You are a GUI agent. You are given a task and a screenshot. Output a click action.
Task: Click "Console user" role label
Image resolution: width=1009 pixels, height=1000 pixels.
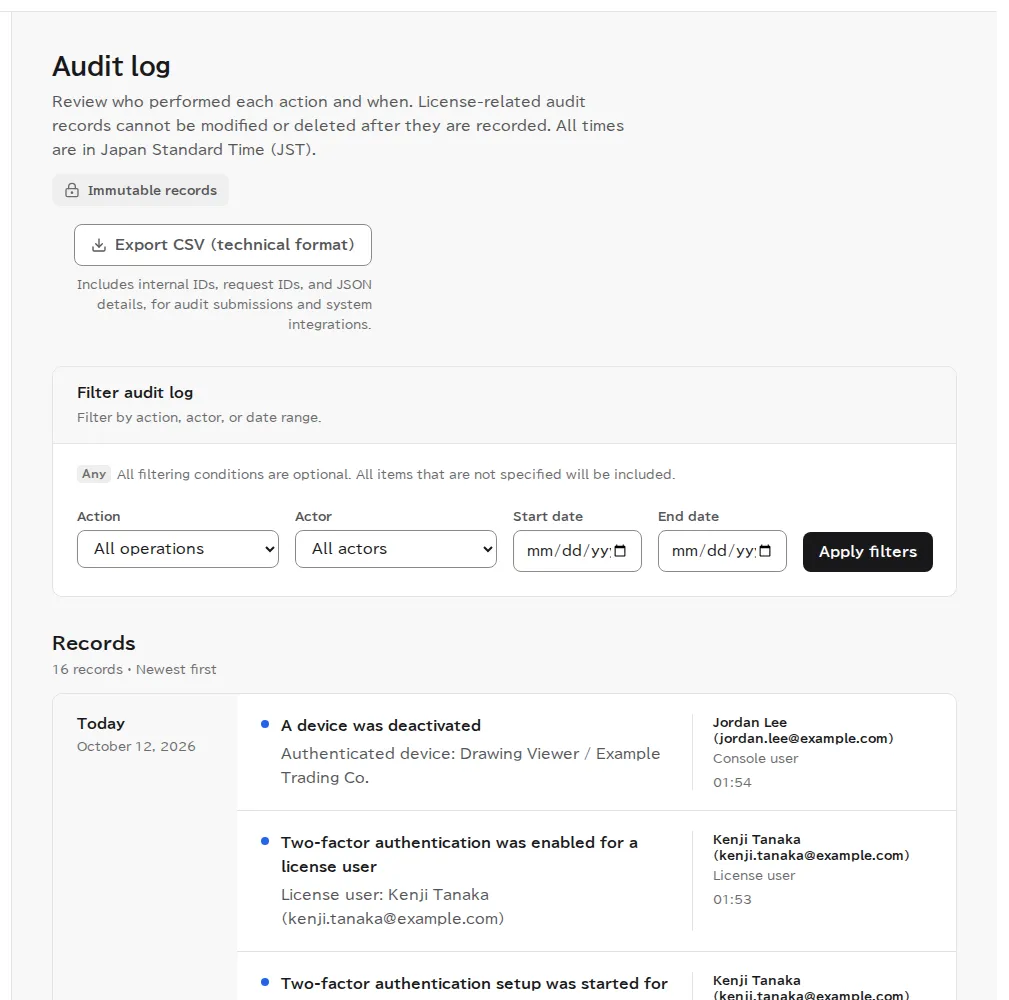[755, 759]
